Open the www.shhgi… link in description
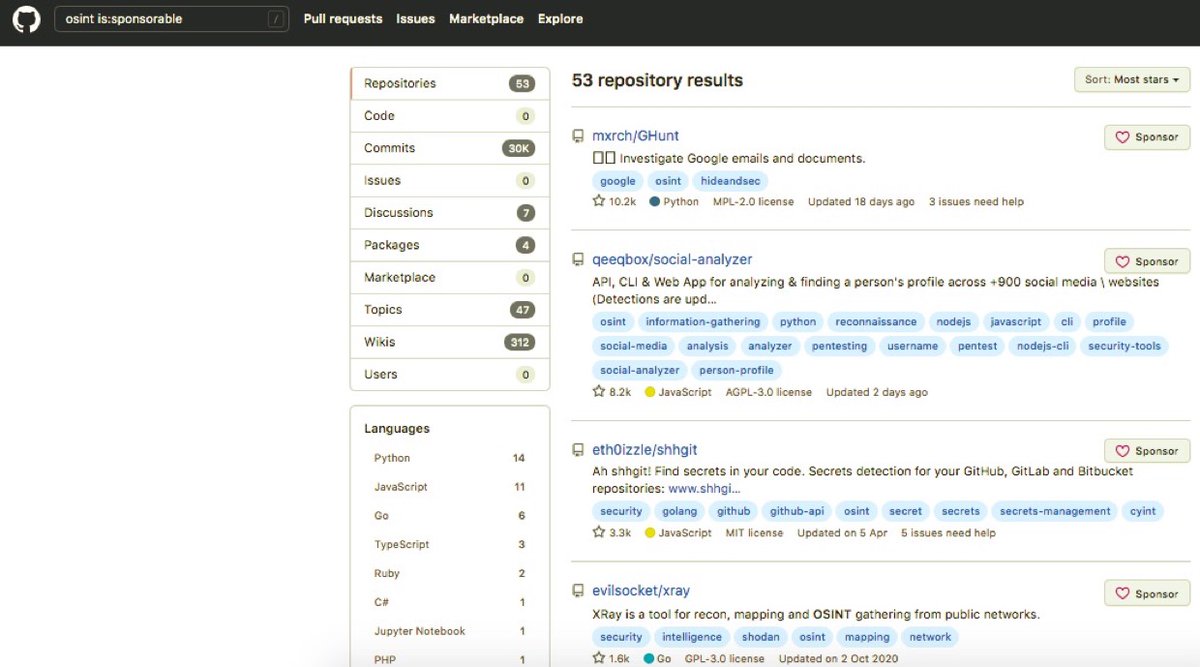This screenshot has width=1200, height=667. pyautogui.click(x=704, y=489)
